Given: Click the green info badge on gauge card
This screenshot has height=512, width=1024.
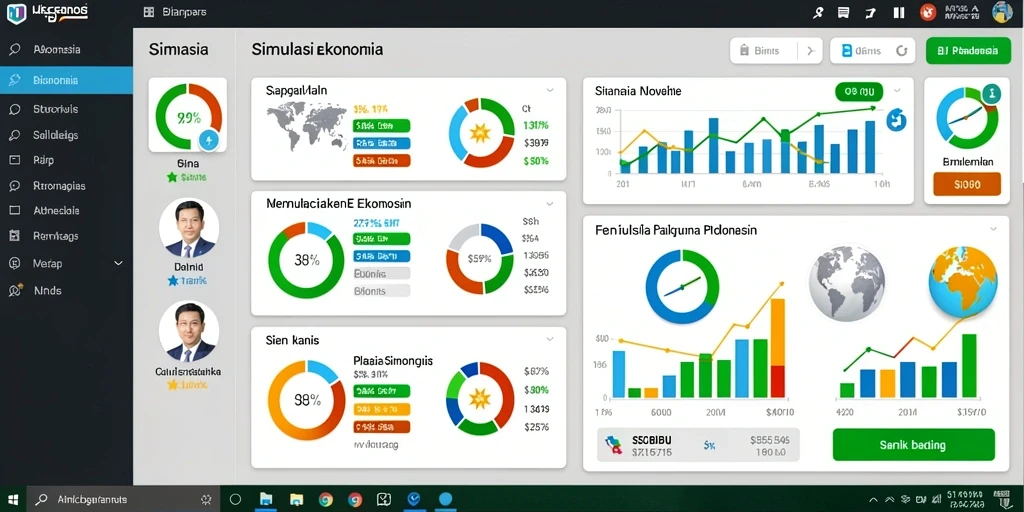Looking at the screenshot, I should [x=991, y=93].
